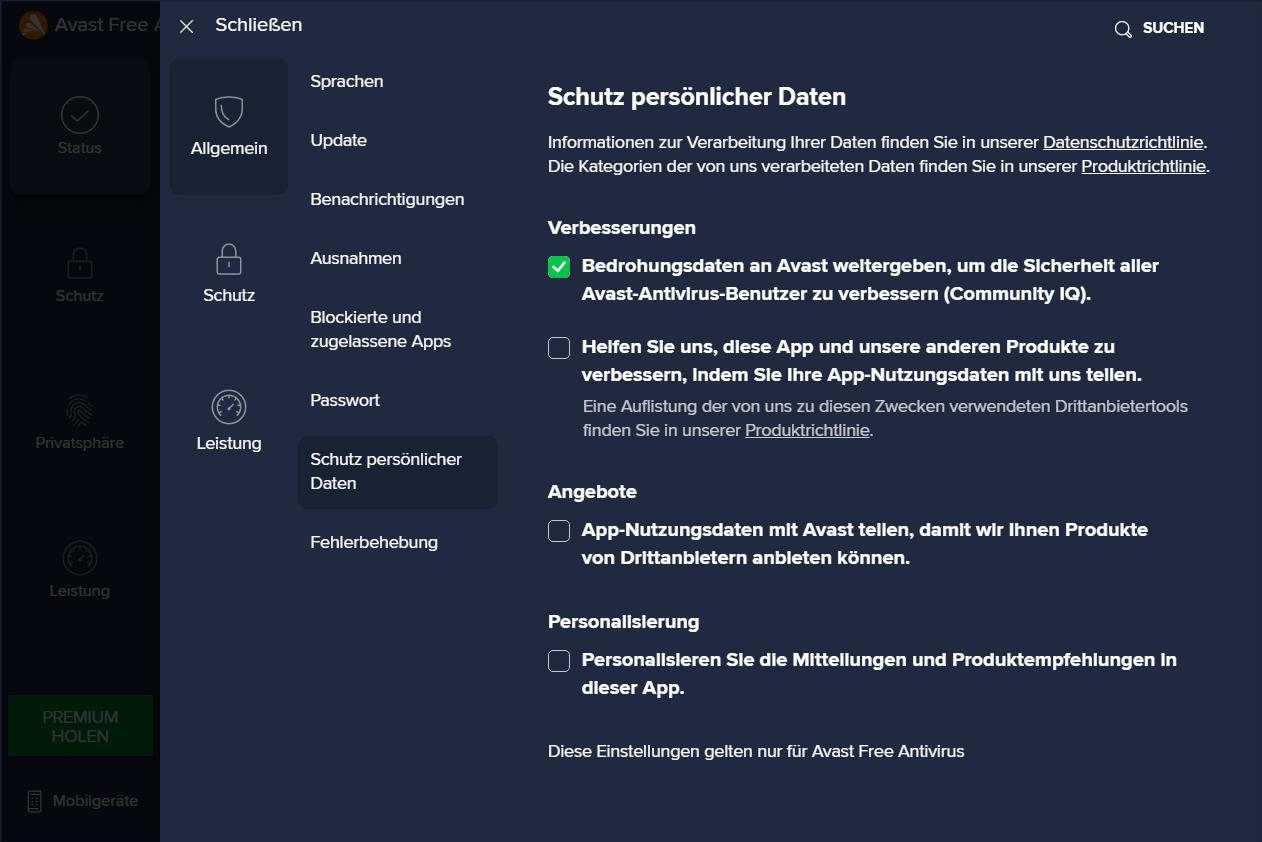Viewport: 1262px width, 842px height.
Task: Open the Datenschutzrichtlinie link
Action: point(1124,142)
